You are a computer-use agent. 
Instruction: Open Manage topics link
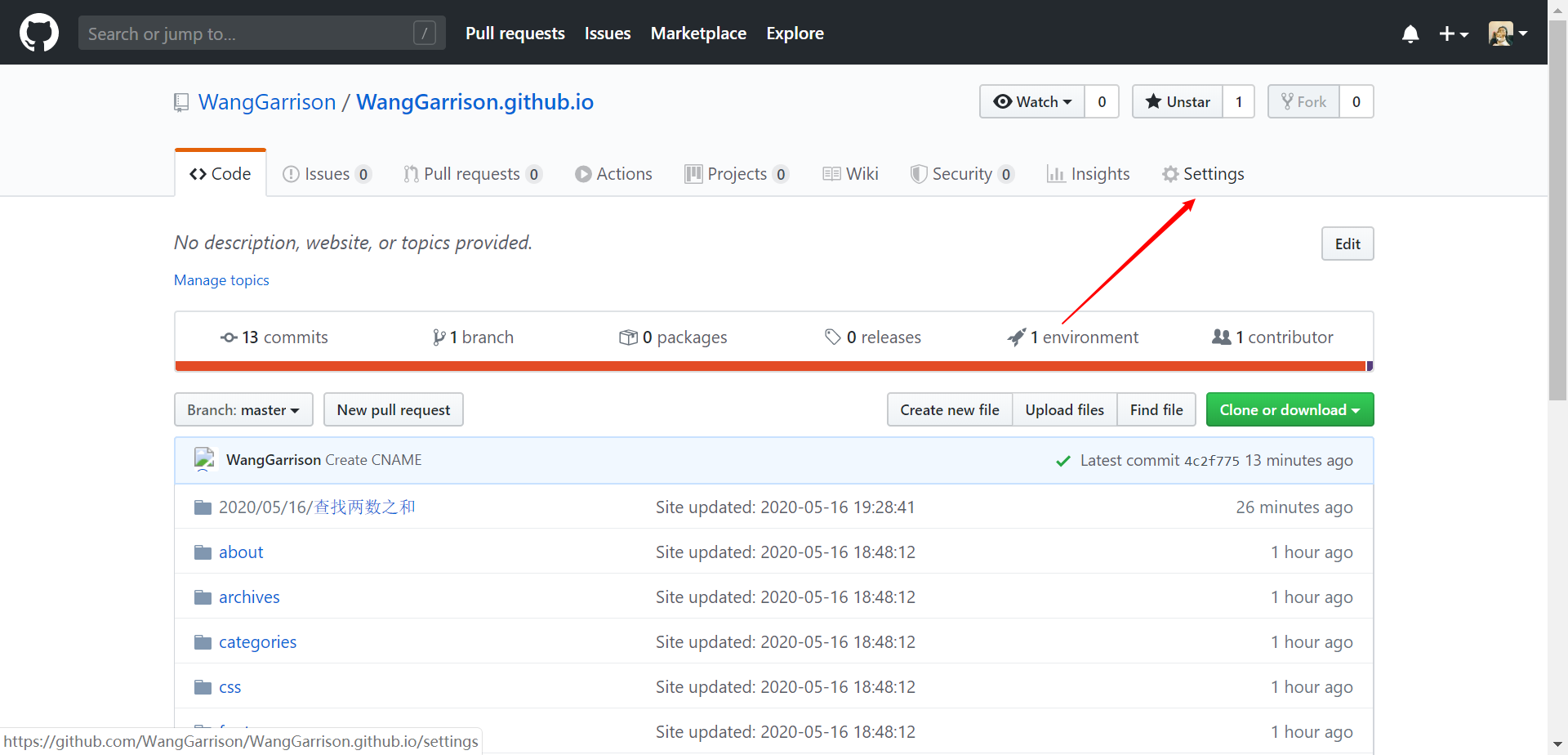[221, 280]
